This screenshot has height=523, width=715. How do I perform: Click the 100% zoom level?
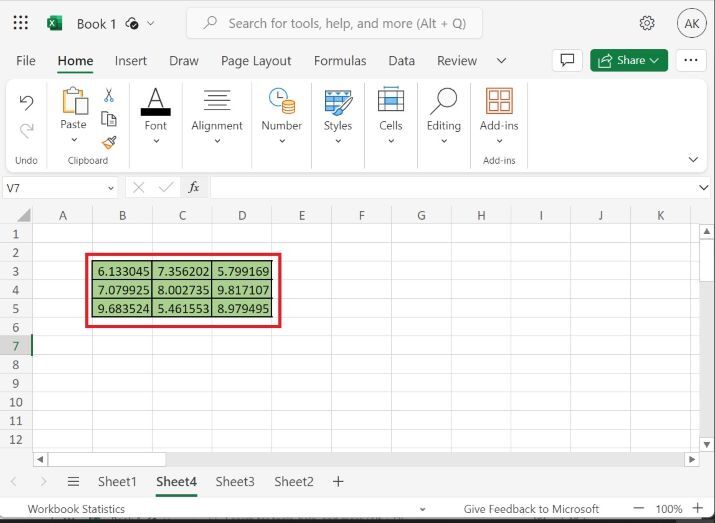(x=668, y=509)
